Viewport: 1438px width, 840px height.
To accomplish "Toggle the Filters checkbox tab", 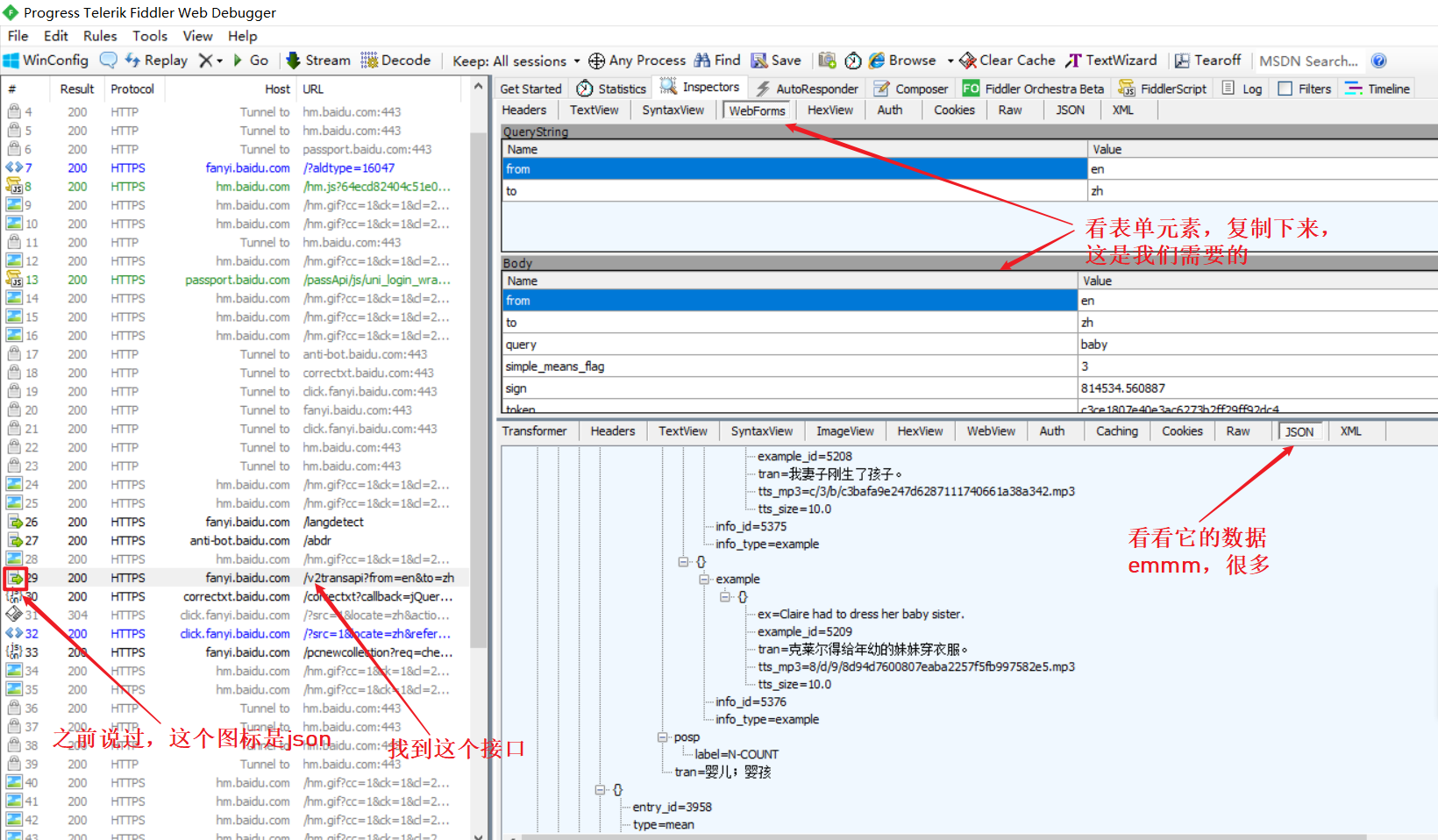I will click(1305, 89).
